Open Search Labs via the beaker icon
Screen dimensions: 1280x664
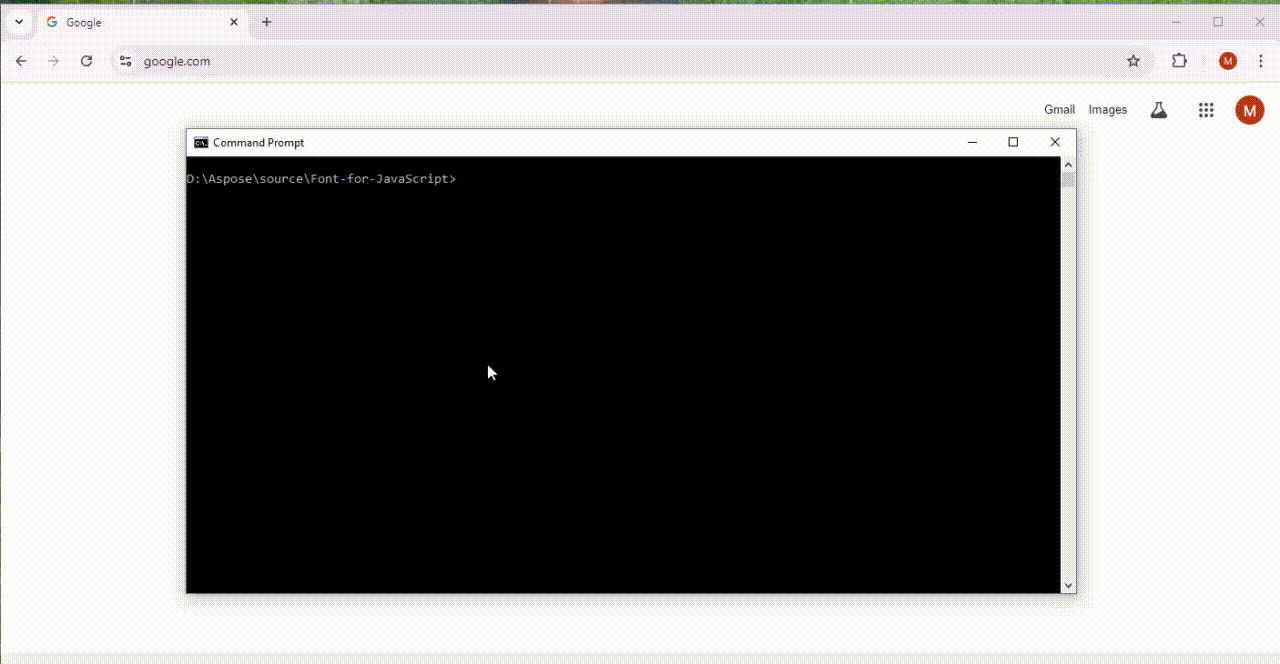(1158, 110)
